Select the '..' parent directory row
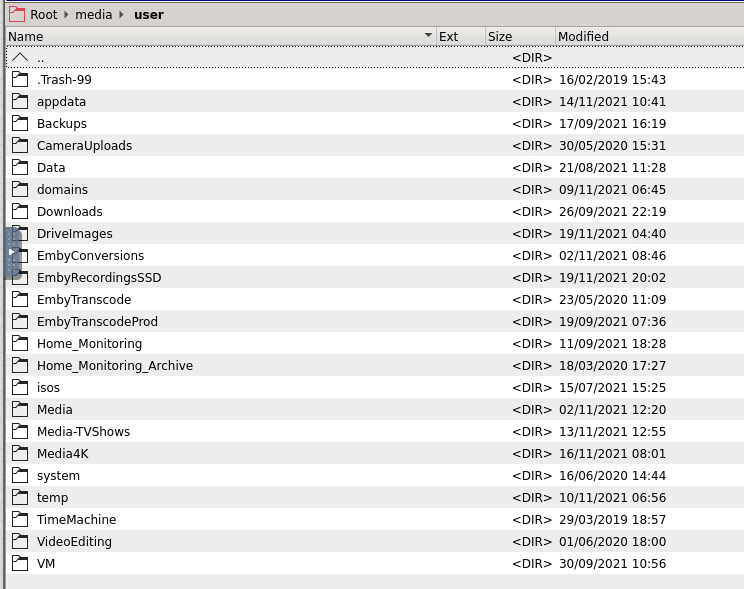Screen dimensions: 744x589 [x=375, y=58]
